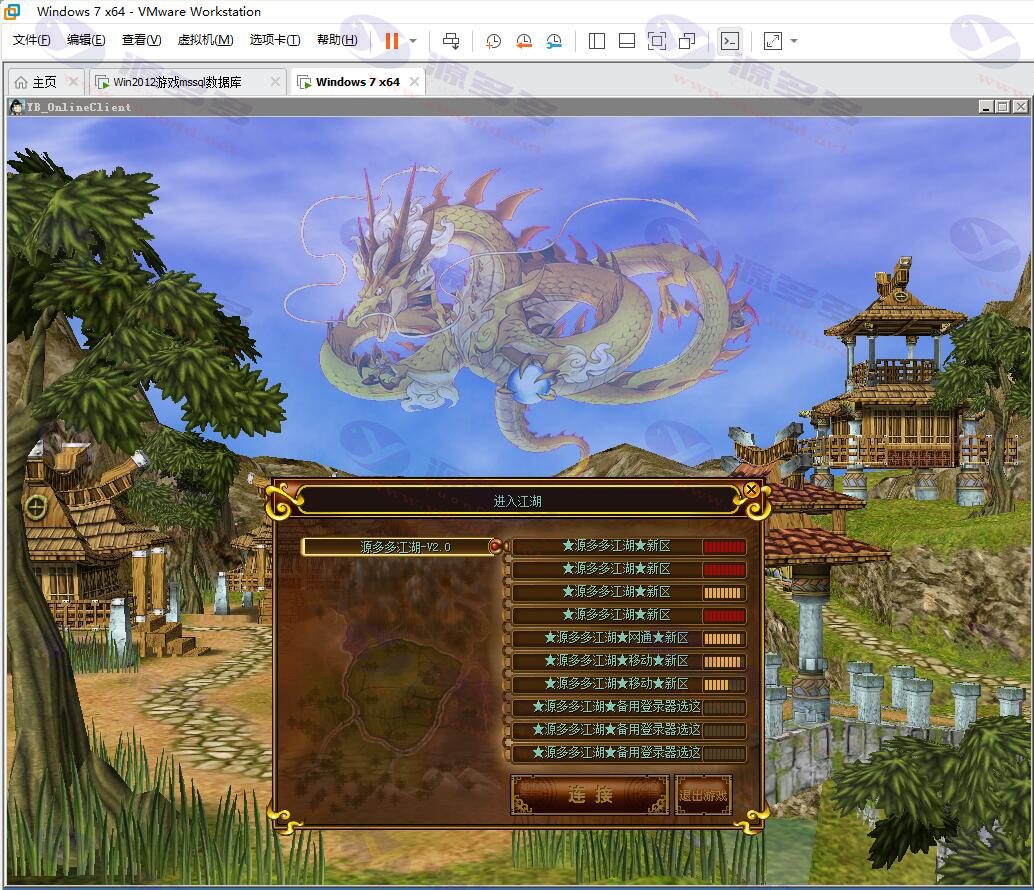The height and width of the screenshot is (890, 1034).
Task: Click the VM icon on Windows 7 tab
Action: (304, 82)
